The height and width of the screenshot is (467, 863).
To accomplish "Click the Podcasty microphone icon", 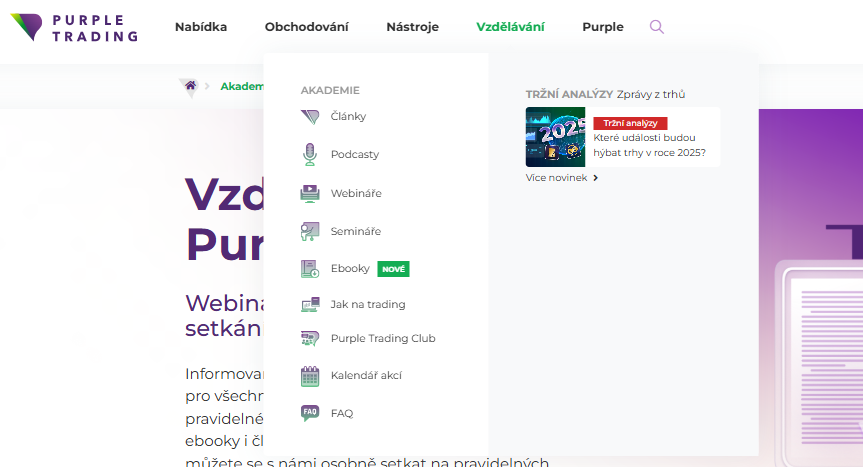I will (x=310, y=155).
